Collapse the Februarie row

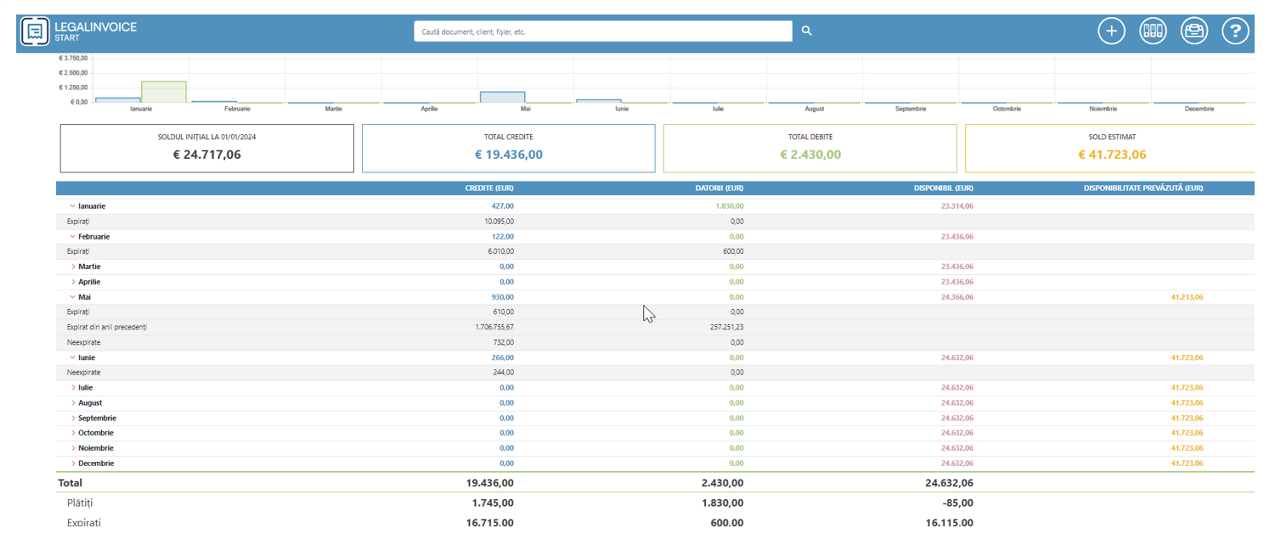(x=73, y=237)
